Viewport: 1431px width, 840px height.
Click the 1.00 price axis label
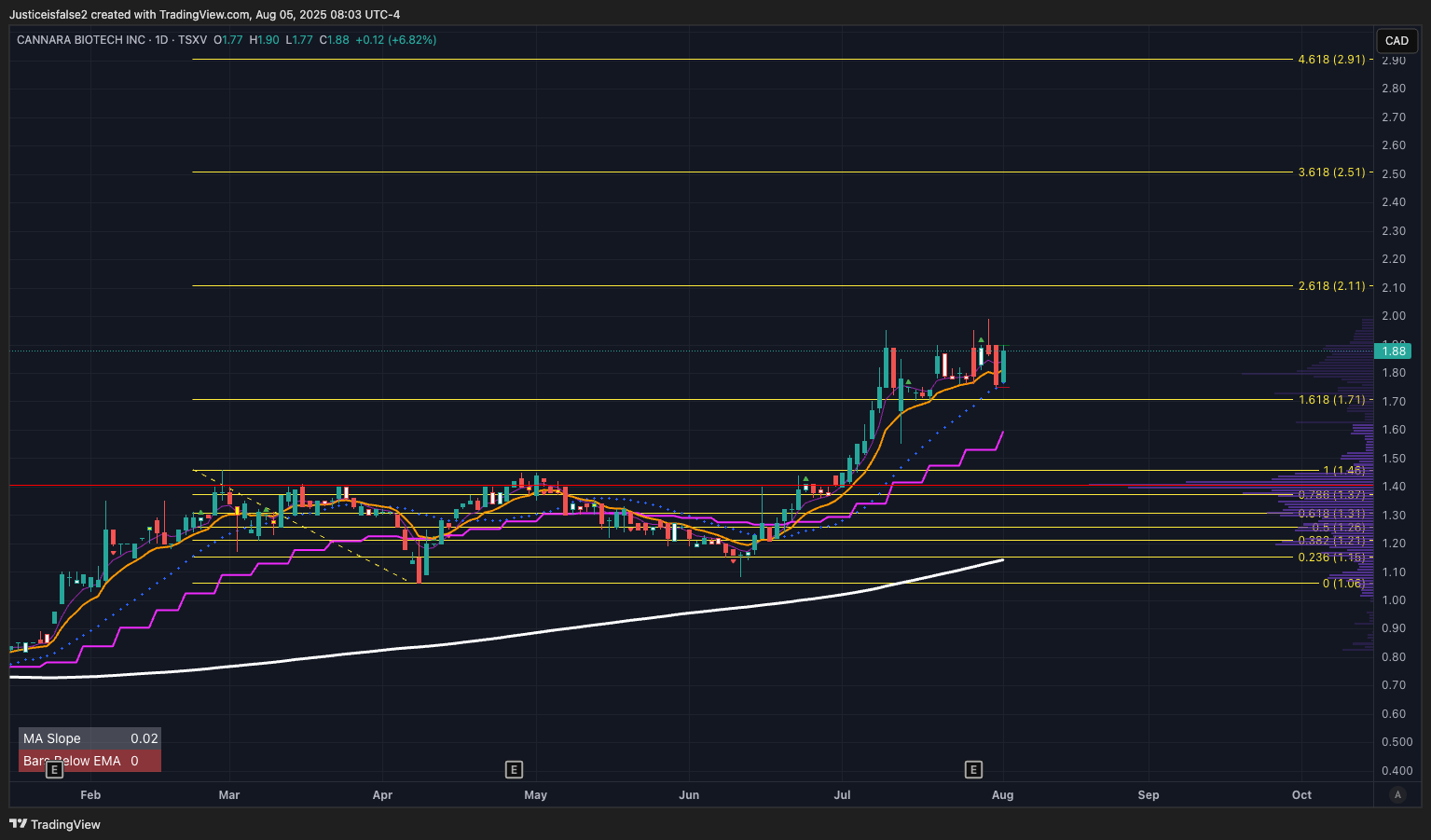pyautogui.click(x=1394, y=599)
